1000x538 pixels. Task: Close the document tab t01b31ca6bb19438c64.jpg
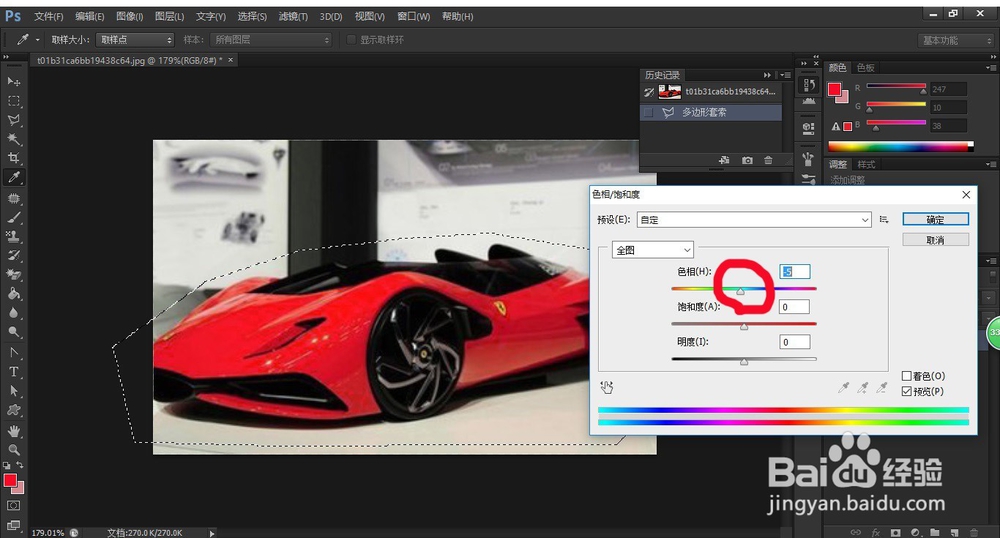click(231, 60)
